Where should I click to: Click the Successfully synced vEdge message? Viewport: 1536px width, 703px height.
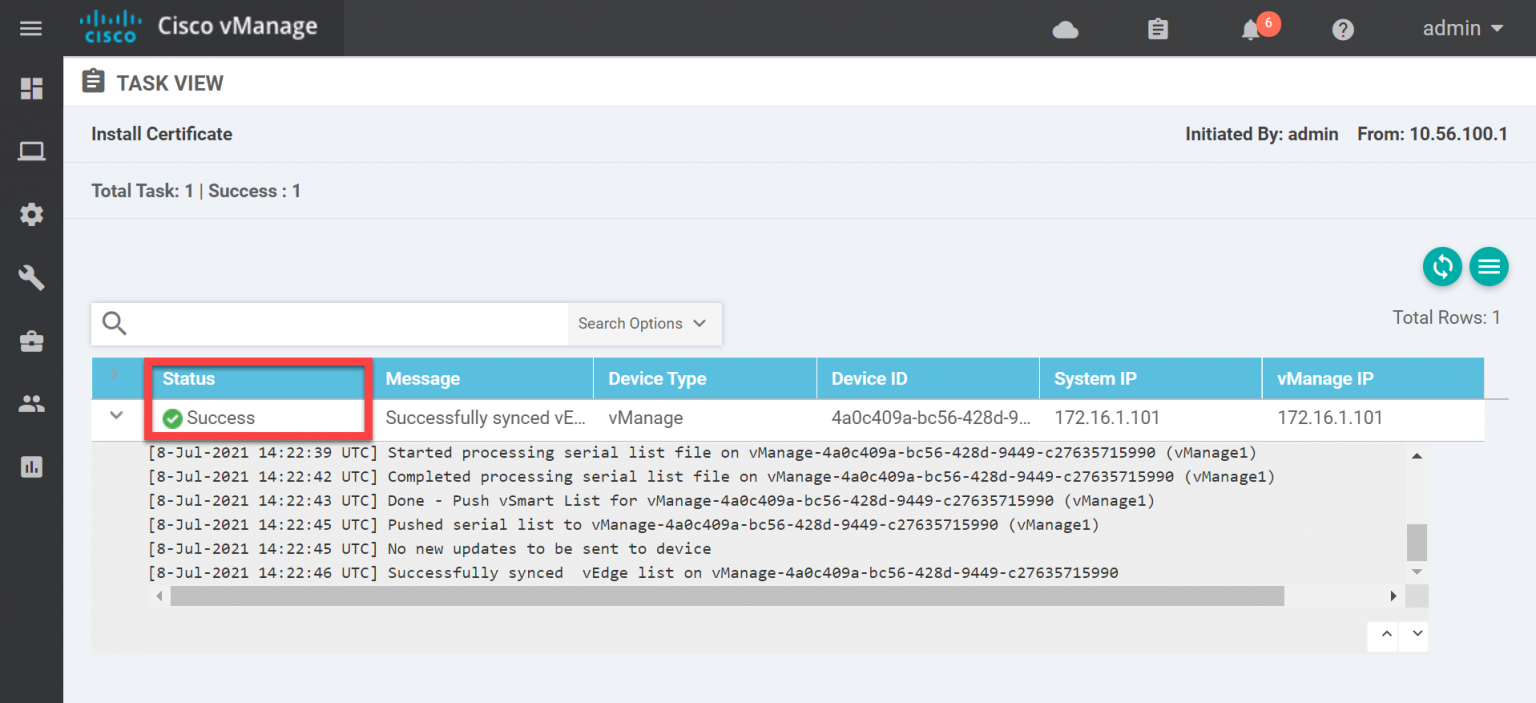[485, 417]
